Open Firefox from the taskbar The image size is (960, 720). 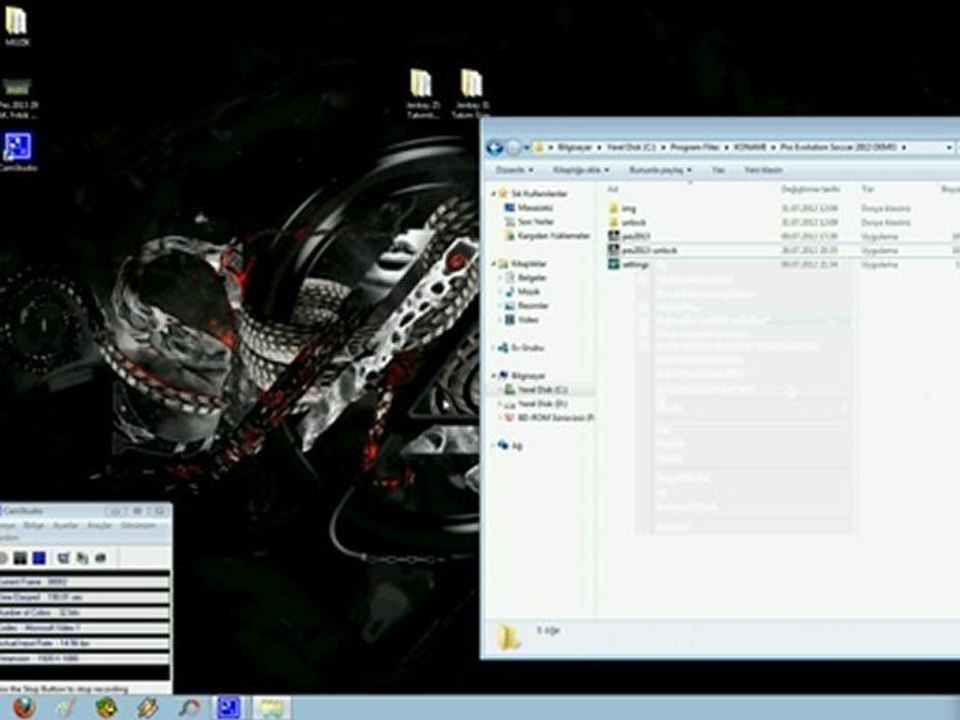pyautogui.click(x=24, y=708)
